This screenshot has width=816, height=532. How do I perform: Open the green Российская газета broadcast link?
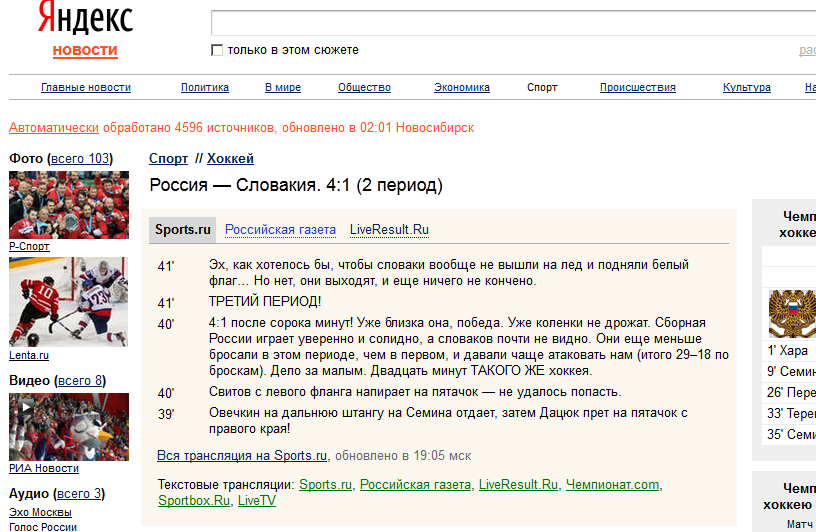click(415, 485)
